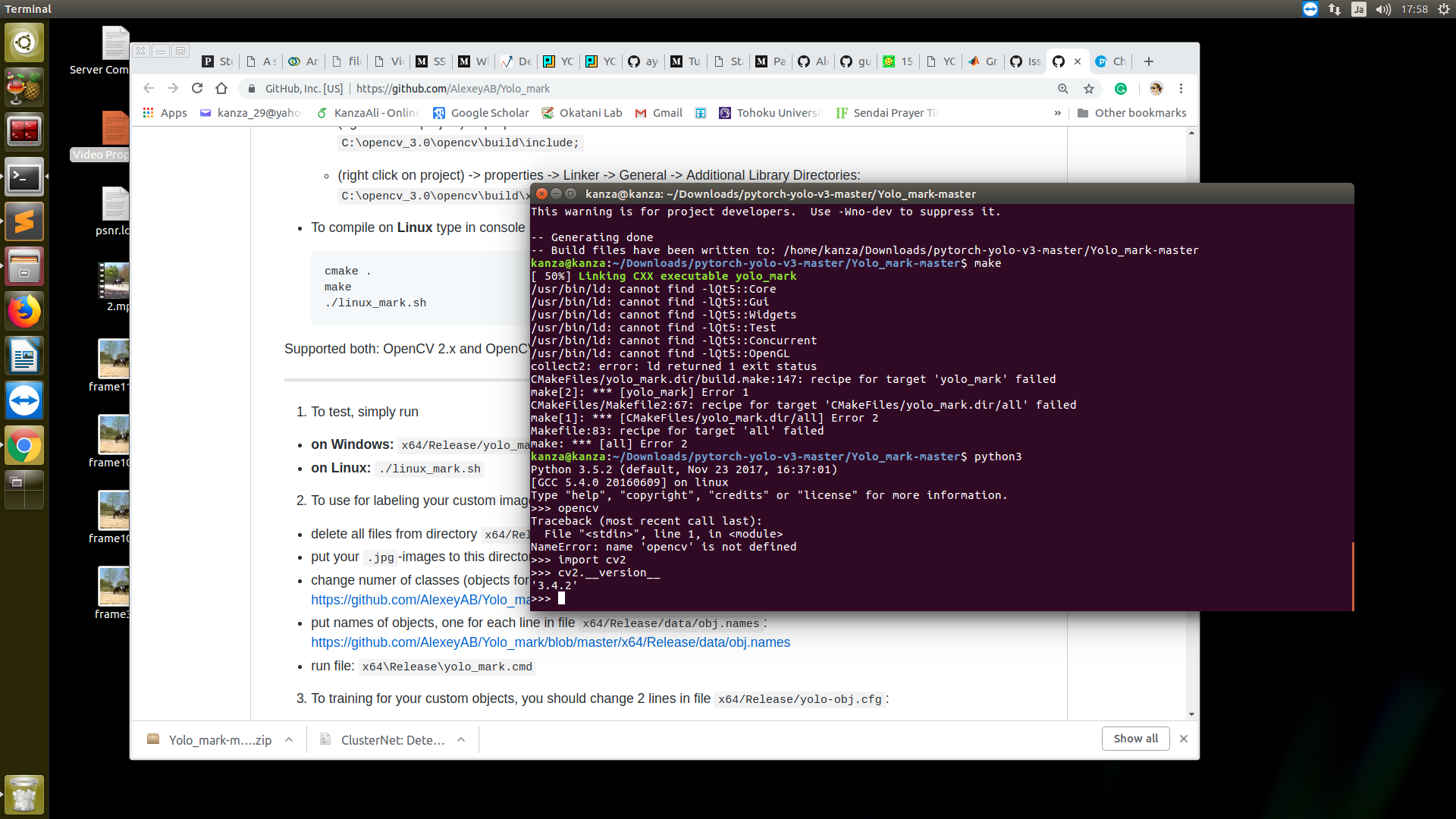Launch Firefox from the Ubuntu dock

click(24, 311)
